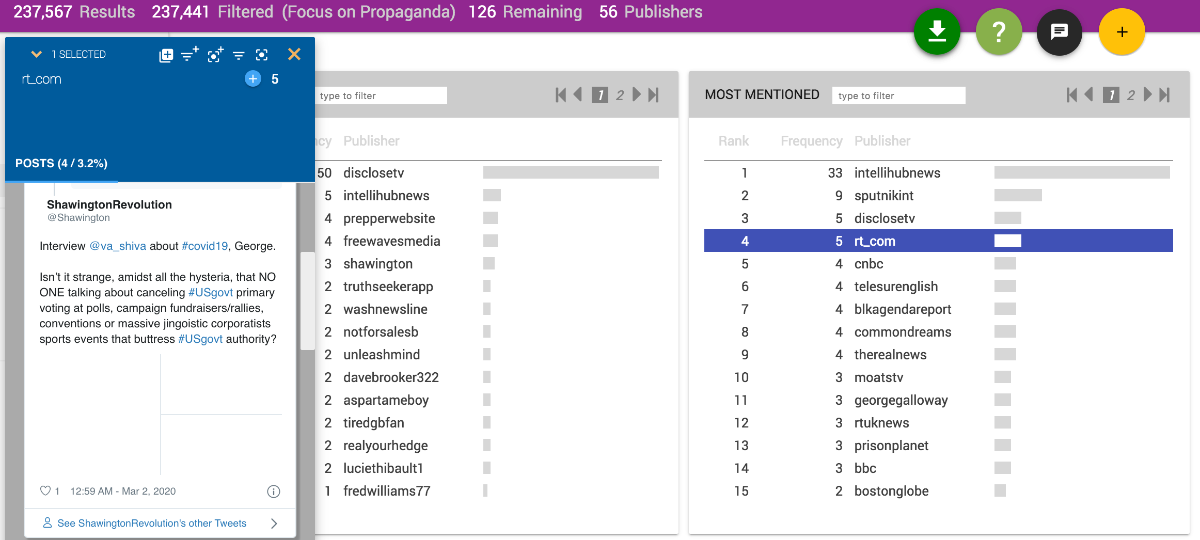Collapse the 1 SELECTED panel chevron
The width and height of the screenshot is (1200, 540).
click(37, 55)
